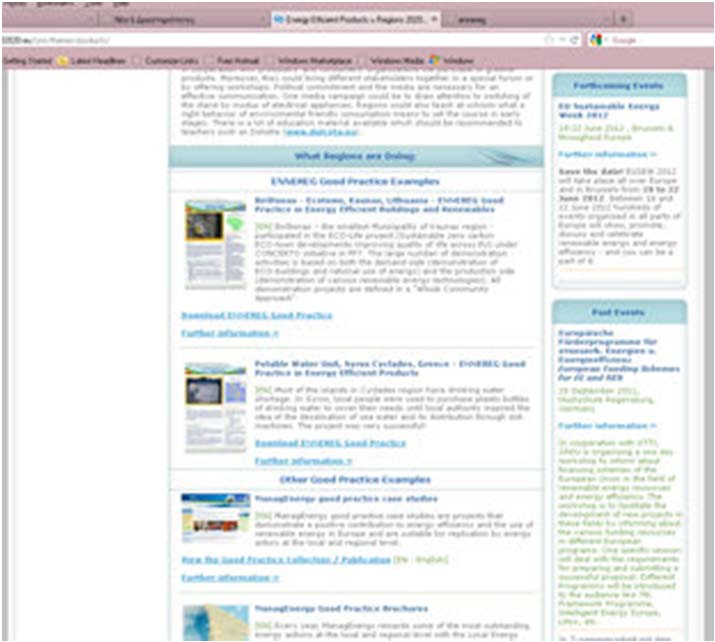Viewport: 715px width, 642px height.
Task: Switch to the browser tab right of the active tab
Action: coord(528,20)
